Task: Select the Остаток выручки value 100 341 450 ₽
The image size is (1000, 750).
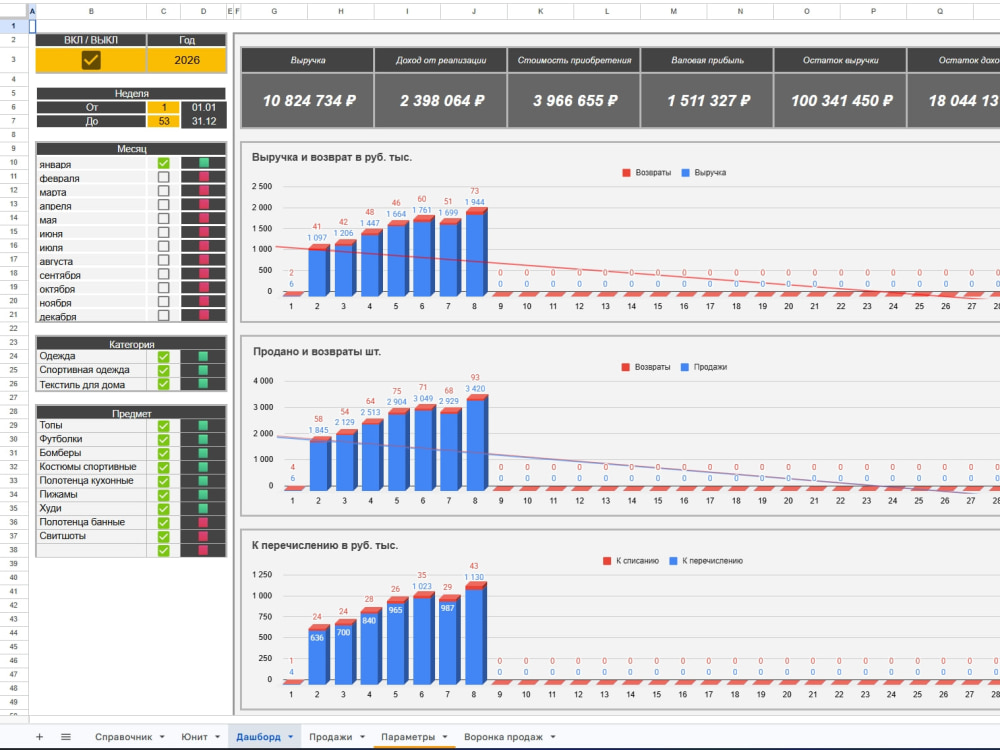Action: (841, 101)
